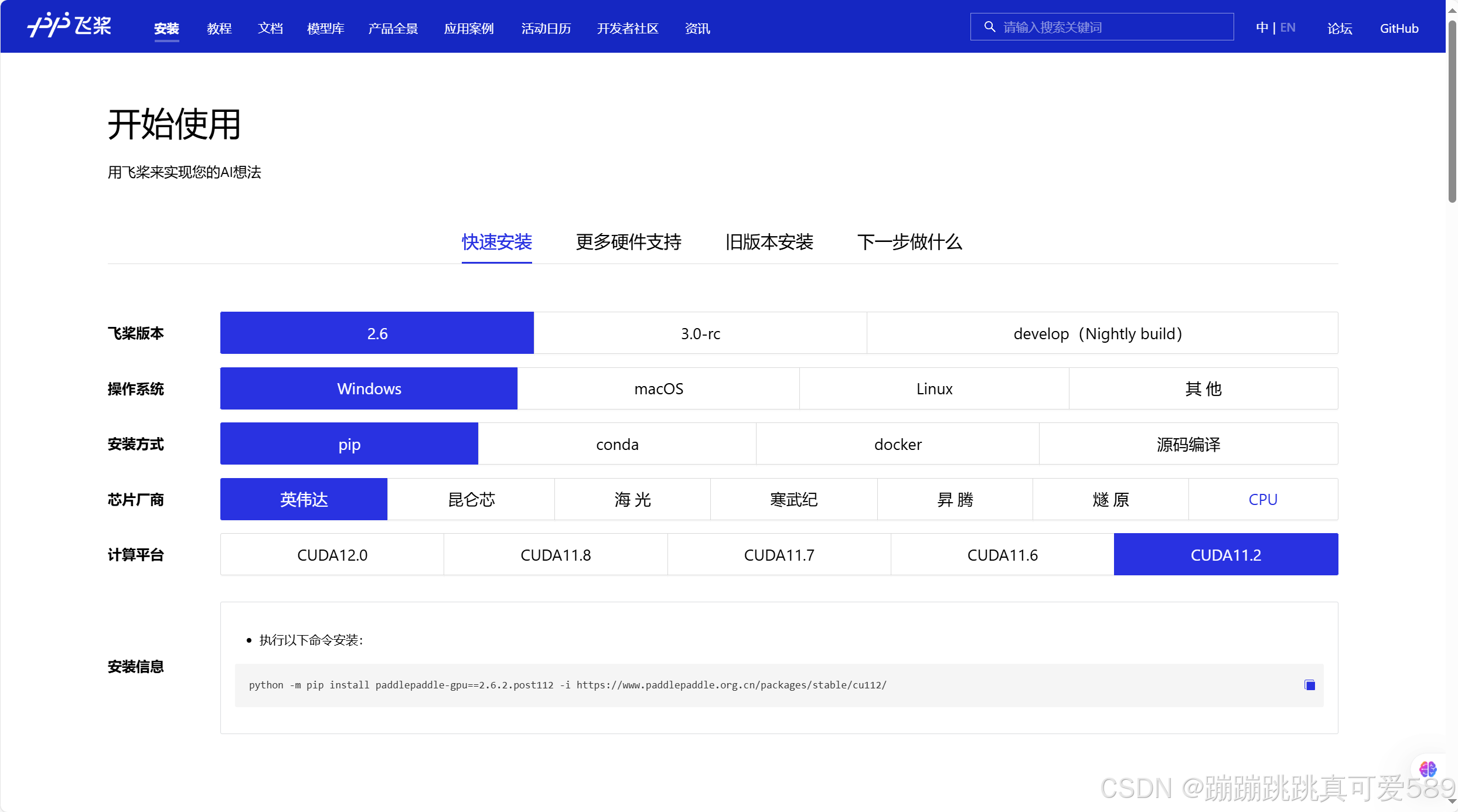
Task: Open 开发者社区 navigation menu
Action: [628, 28]
